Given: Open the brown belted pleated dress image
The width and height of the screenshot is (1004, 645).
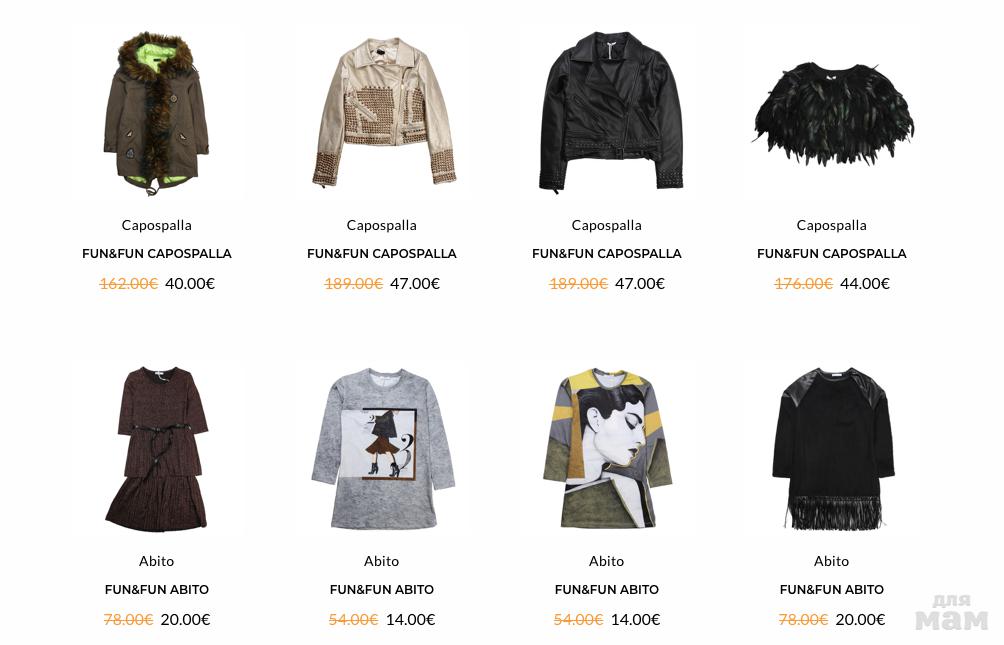Looking at the screenshot, I should click(x=157, y=448).
